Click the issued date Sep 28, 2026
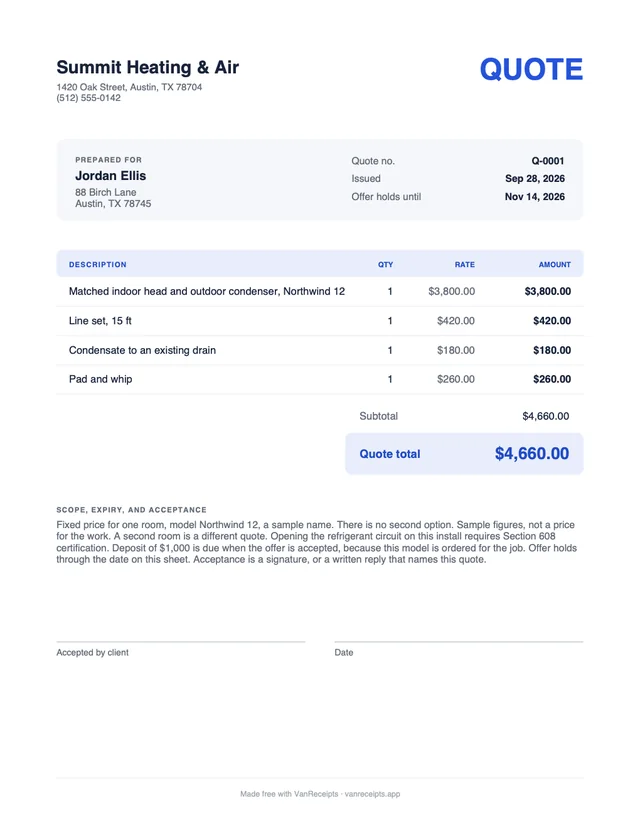Viewport: 640px width, 828px height. pos(535,178)
